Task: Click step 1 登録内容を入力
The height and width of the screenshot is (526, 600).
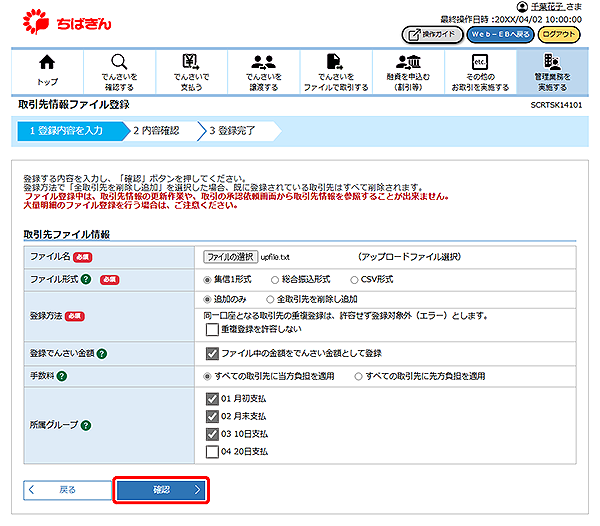Action: click(x=71, y=131)
